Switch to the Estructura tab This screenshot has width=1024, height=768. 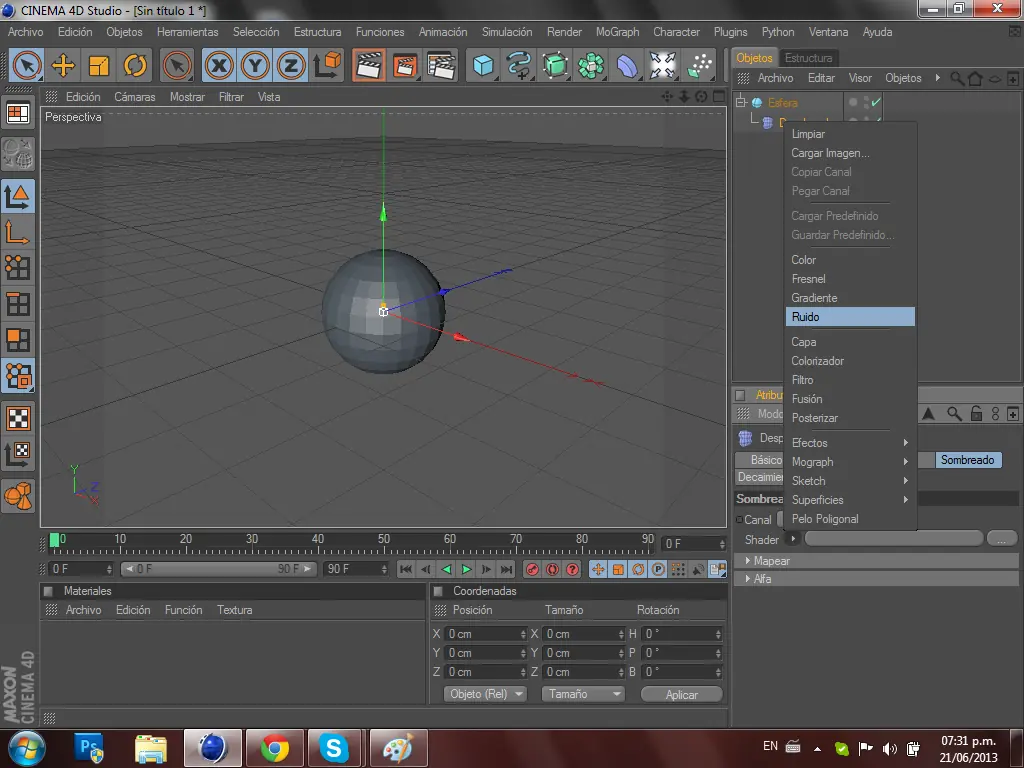(808, 57)
